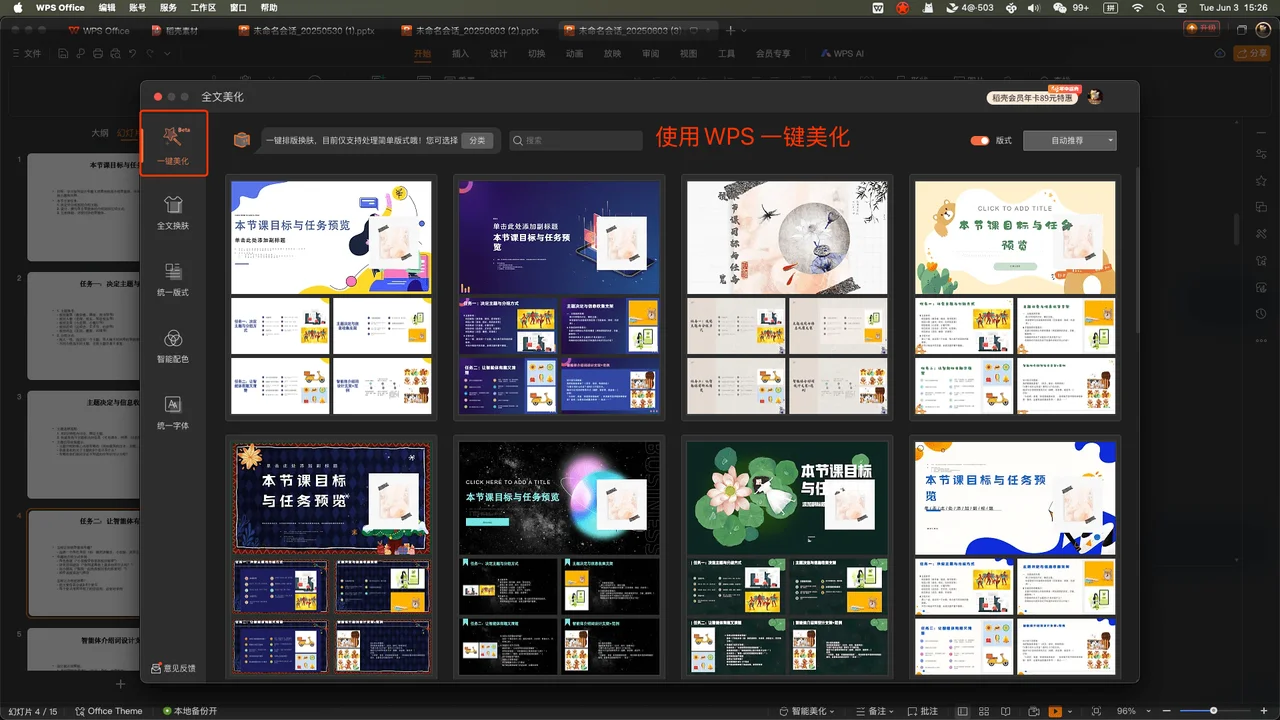Image resolution: width=1280 pixels, height=720 pixels.
Task: Choose the black galaxy planet template
Action: click(559, 556)
